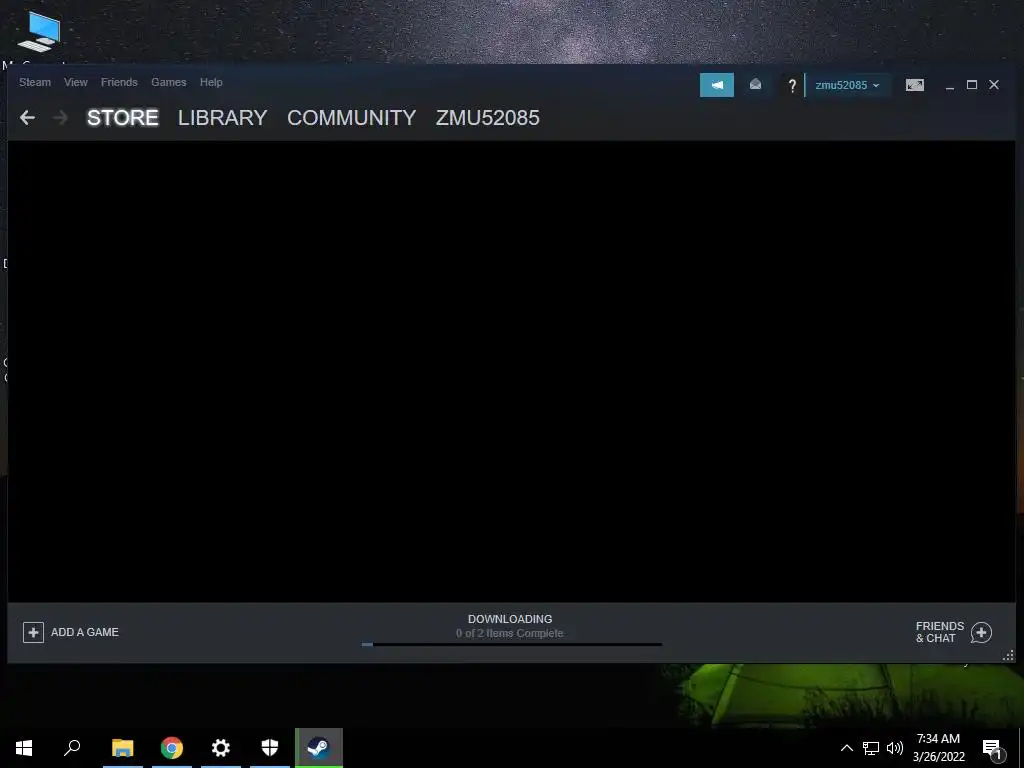This screenshot has height=768, width=1024.
Task: Close the Steam window
Action: pyautogui.click(x=994, y=85)
